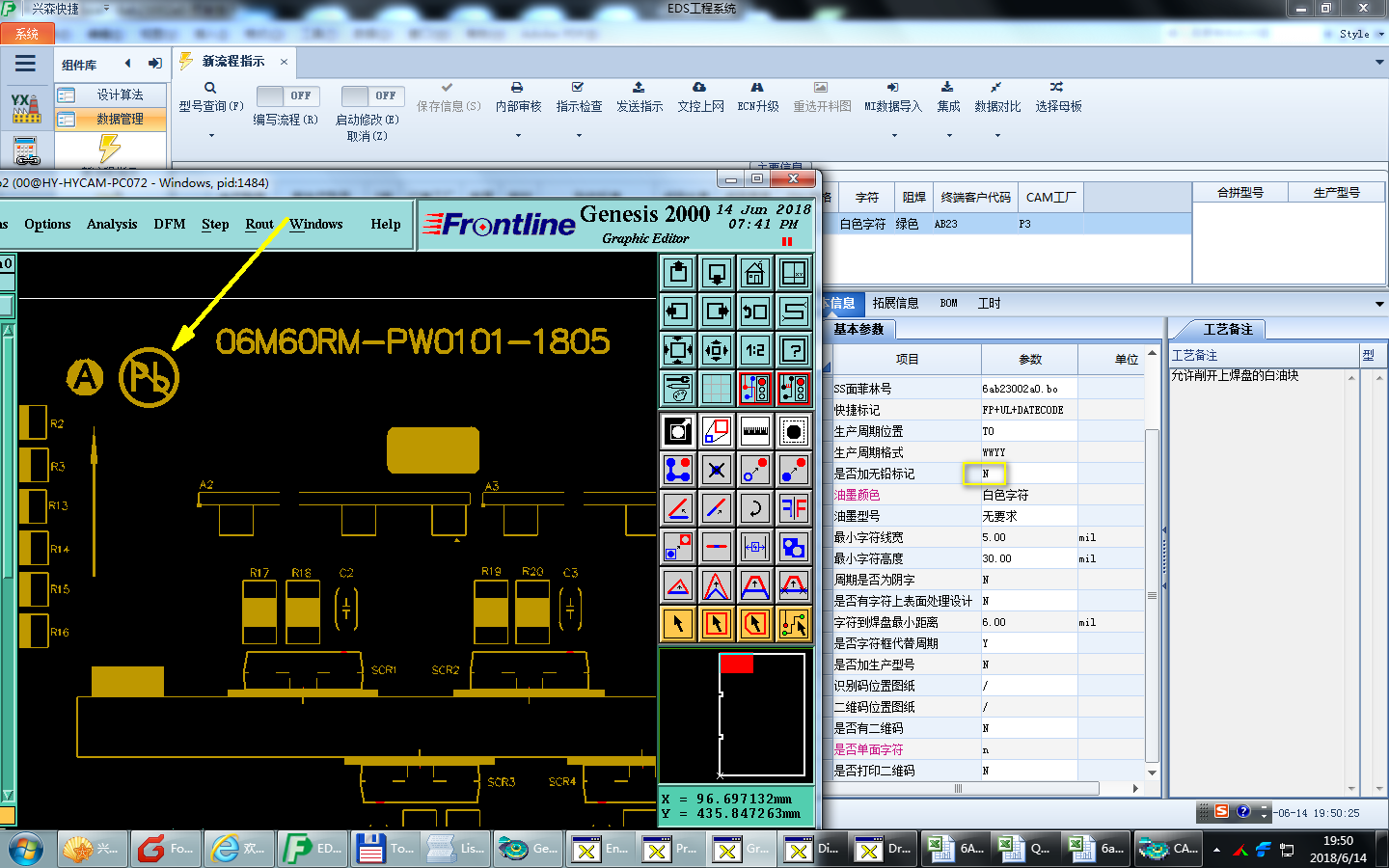Screen dimensions: 1389x868
Task: Select the net select arrow tool
Action: click(794, 624)
